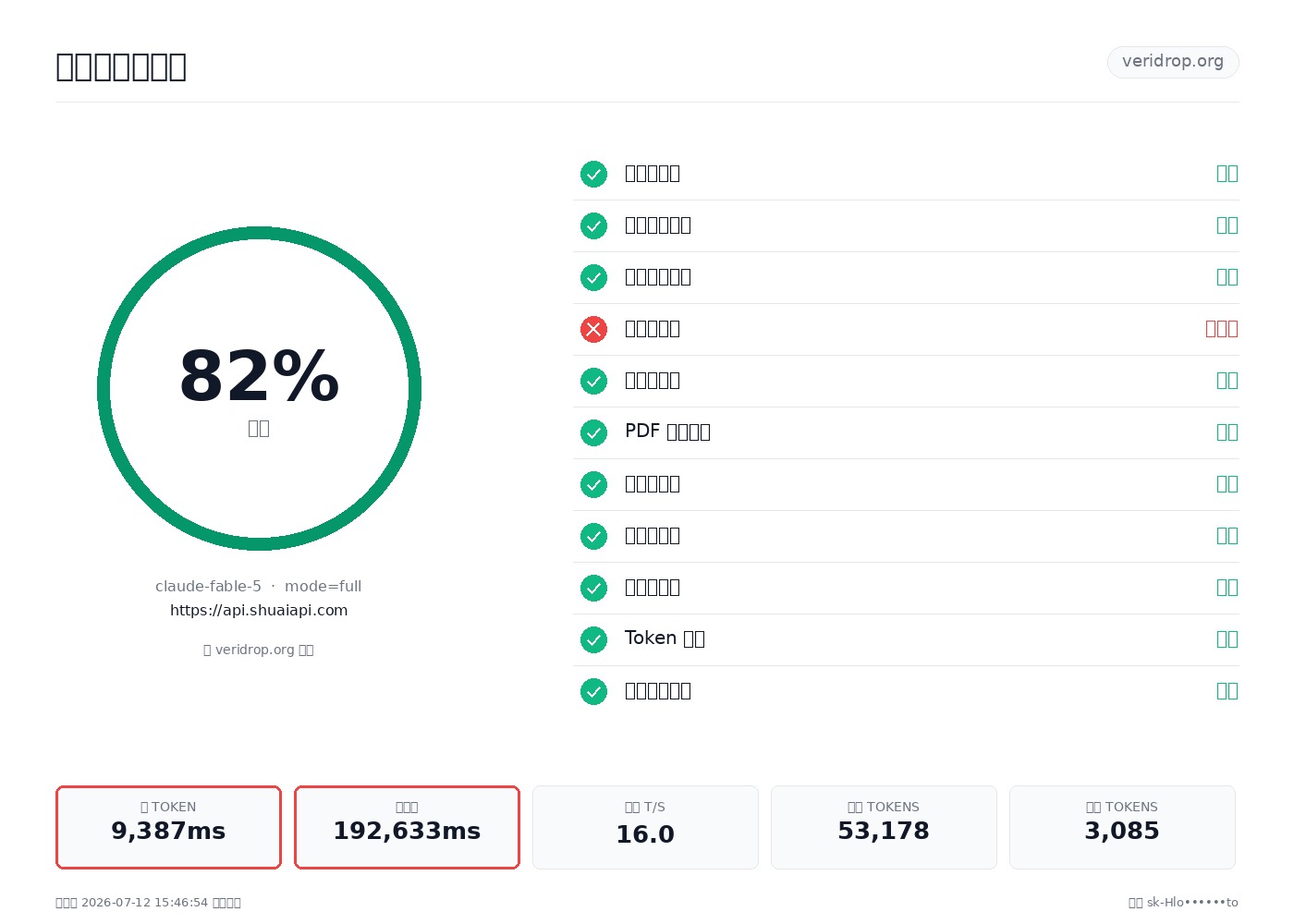Open the https://api.shuaiapi.com link

coord(259,610)
